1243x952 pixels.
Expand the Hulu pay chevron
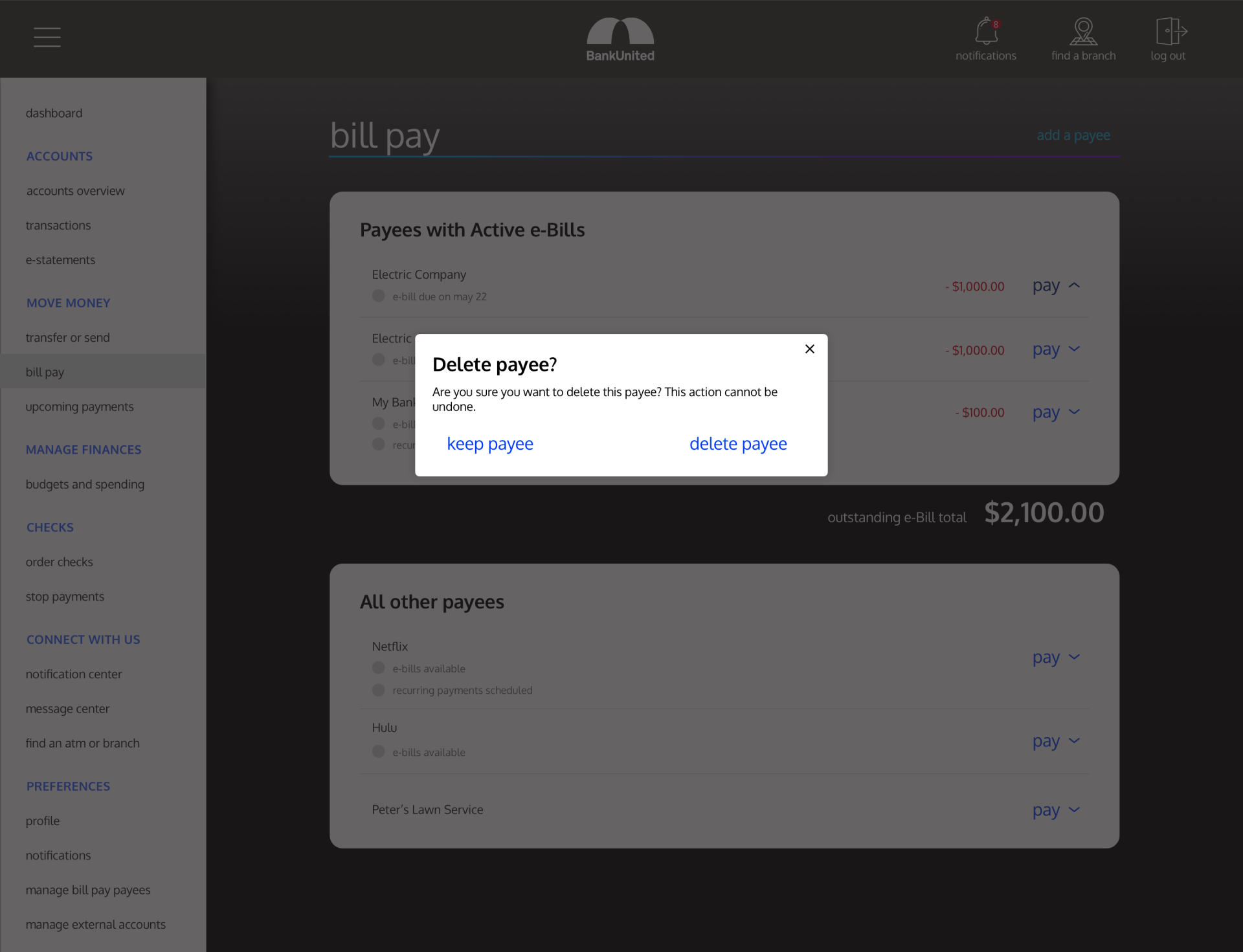point(1075,740)
